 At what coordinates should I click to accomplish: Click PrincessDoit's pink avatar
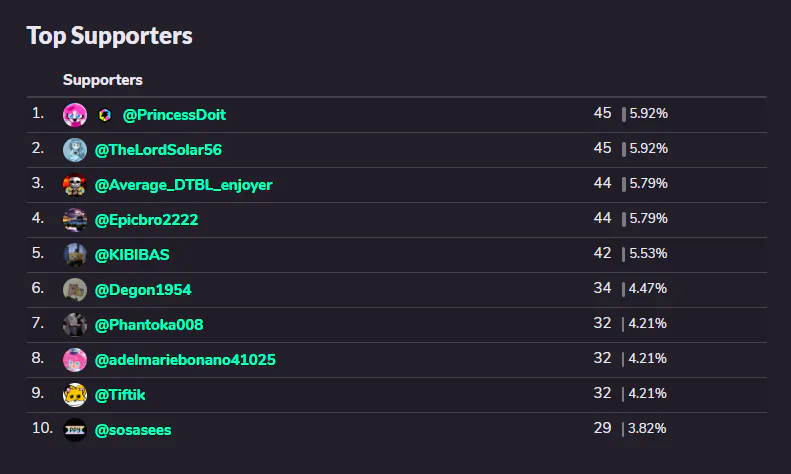pyautogui.click(x=75, y=115)
